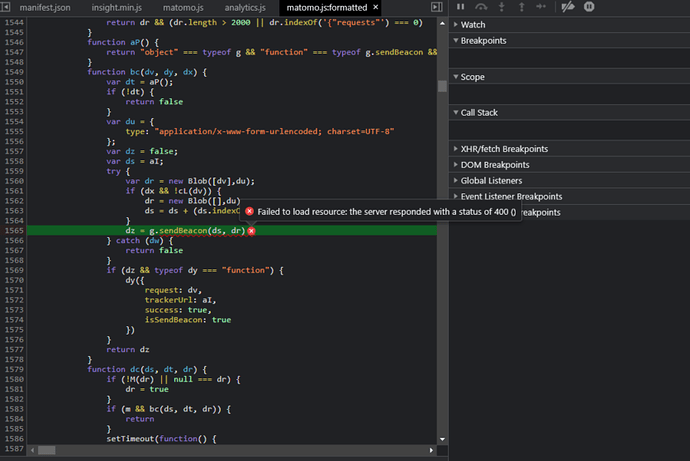The width and height of the screenshot is (690, 461).
Task: Toggle the debugger sidebar pane icon
Action: coord(437,7)
